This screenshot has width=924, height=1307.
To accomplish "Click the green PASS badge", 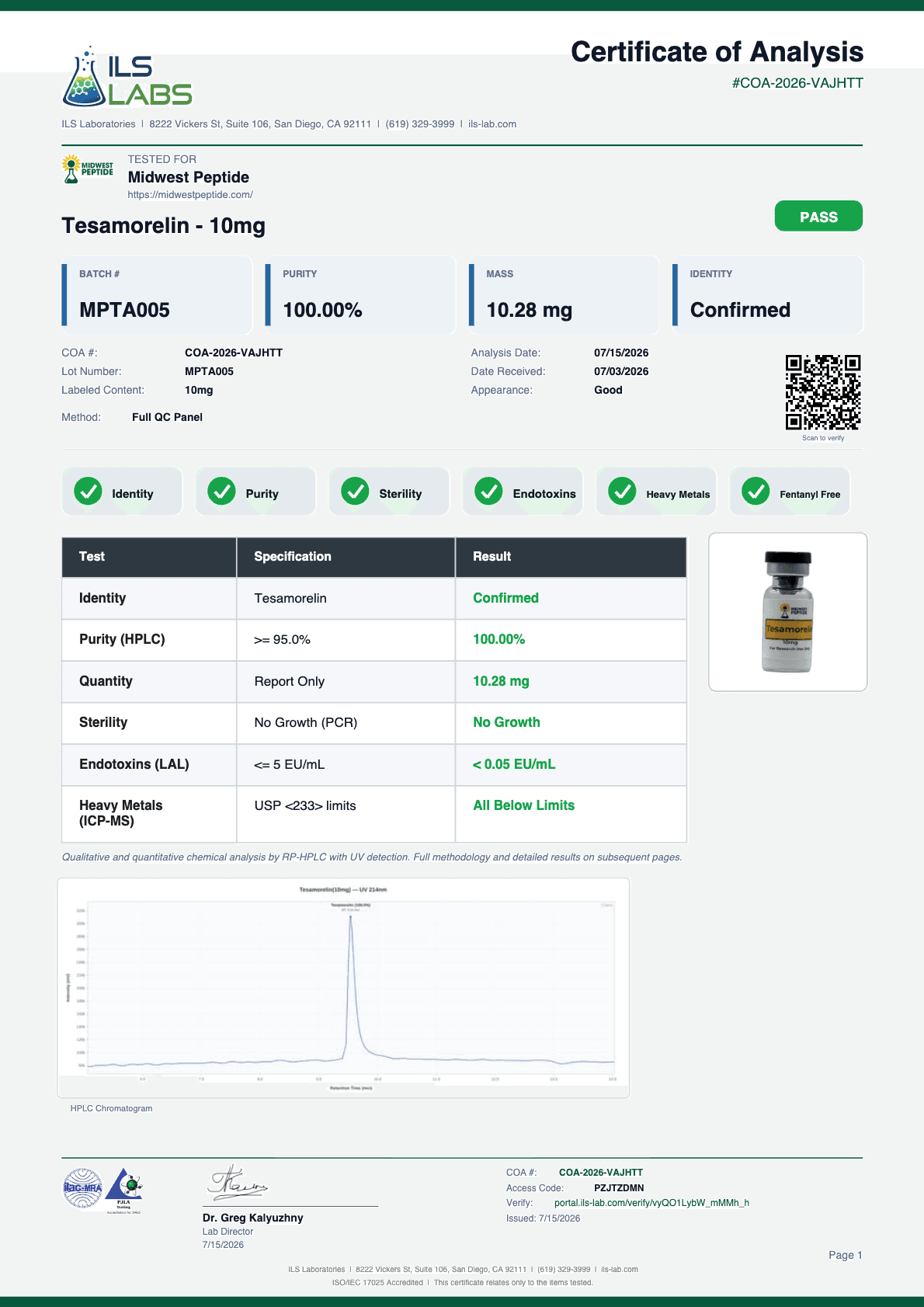I will point(818,216).
